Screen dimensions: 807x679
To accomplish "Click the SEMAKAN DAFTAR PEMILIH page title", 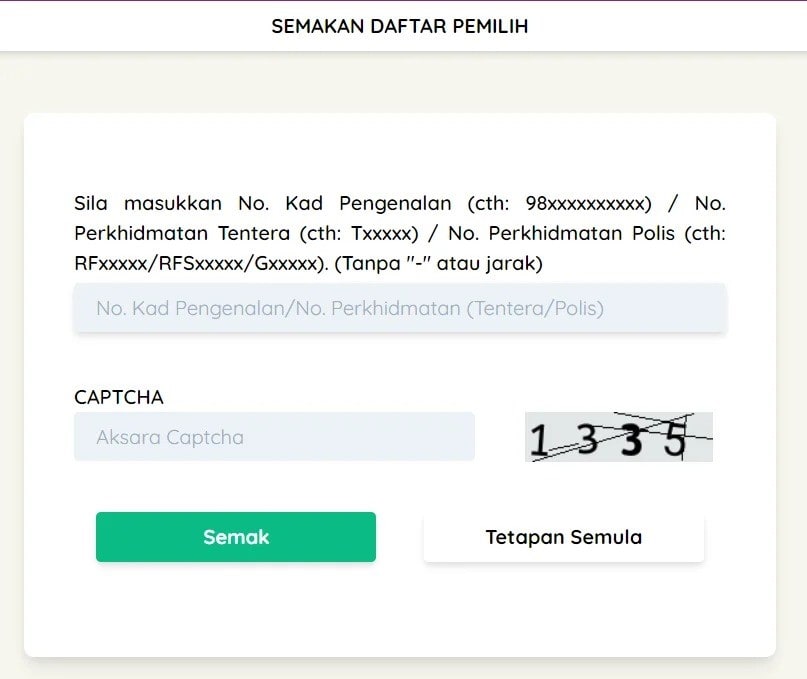I will [400, 26].
